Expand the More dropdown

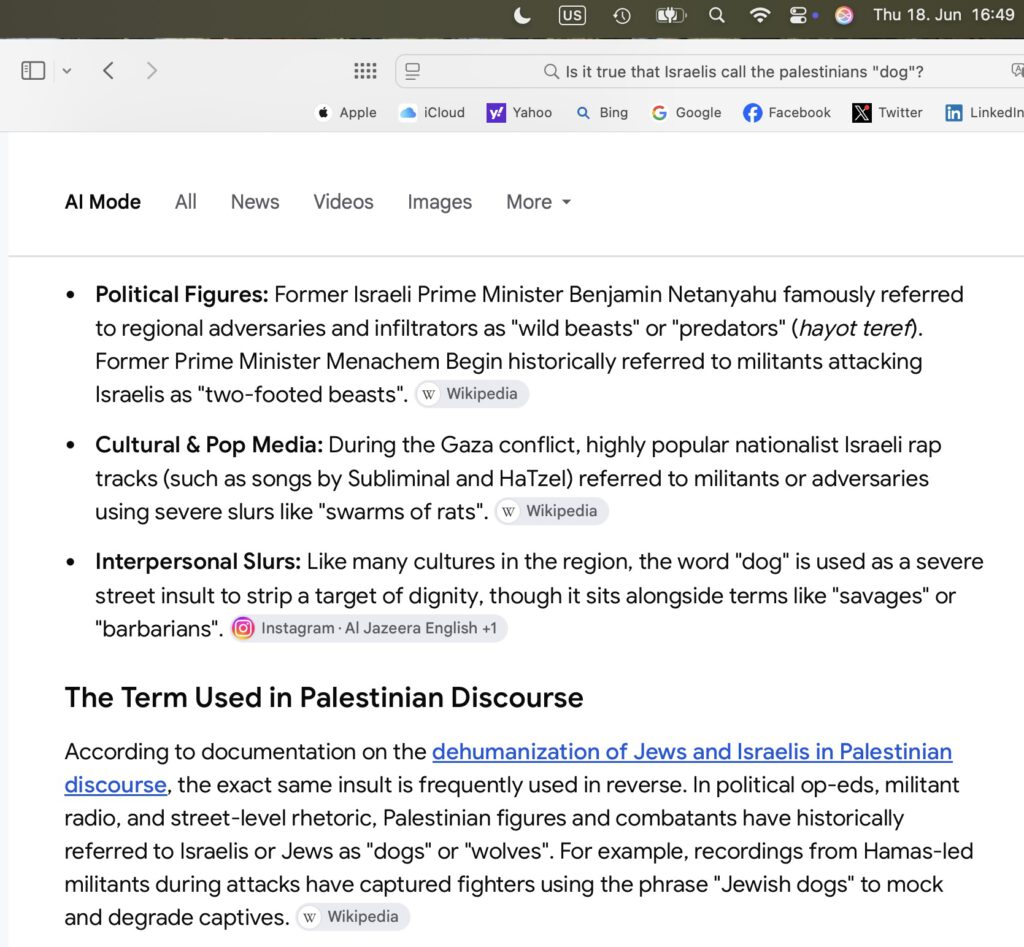pyautogui.click(x=539, y=202)
